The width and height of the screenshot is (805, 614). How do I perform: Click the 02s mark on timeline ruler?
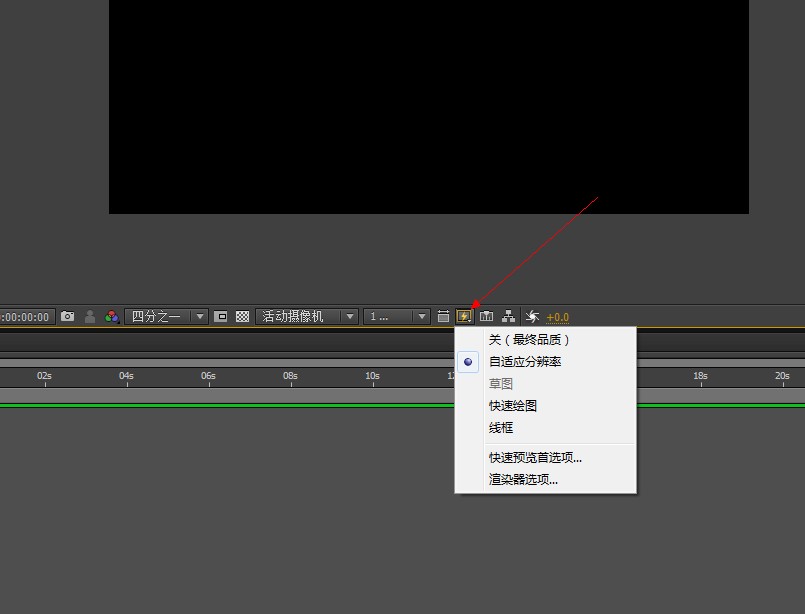point(45,376)
